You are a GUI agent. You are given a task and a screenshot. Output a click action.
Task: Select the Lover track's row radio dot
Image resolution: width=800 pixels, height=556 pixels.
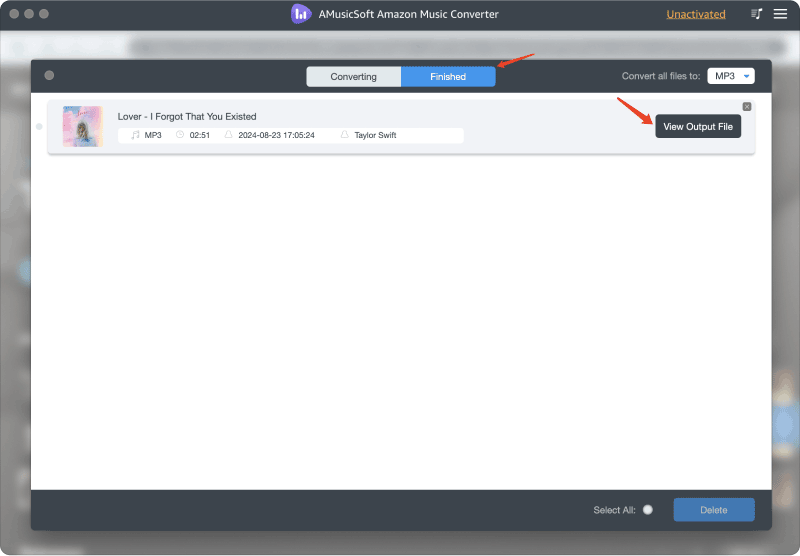(39, 127)
